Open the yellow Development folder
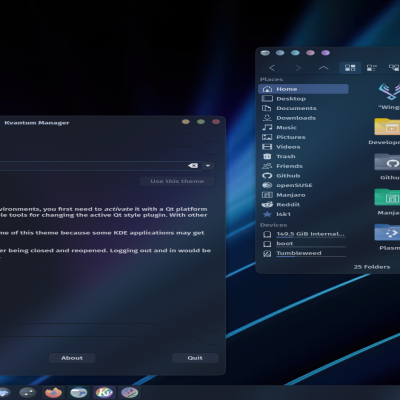Screen dimensions: 400x400 (x=387, y=127)
